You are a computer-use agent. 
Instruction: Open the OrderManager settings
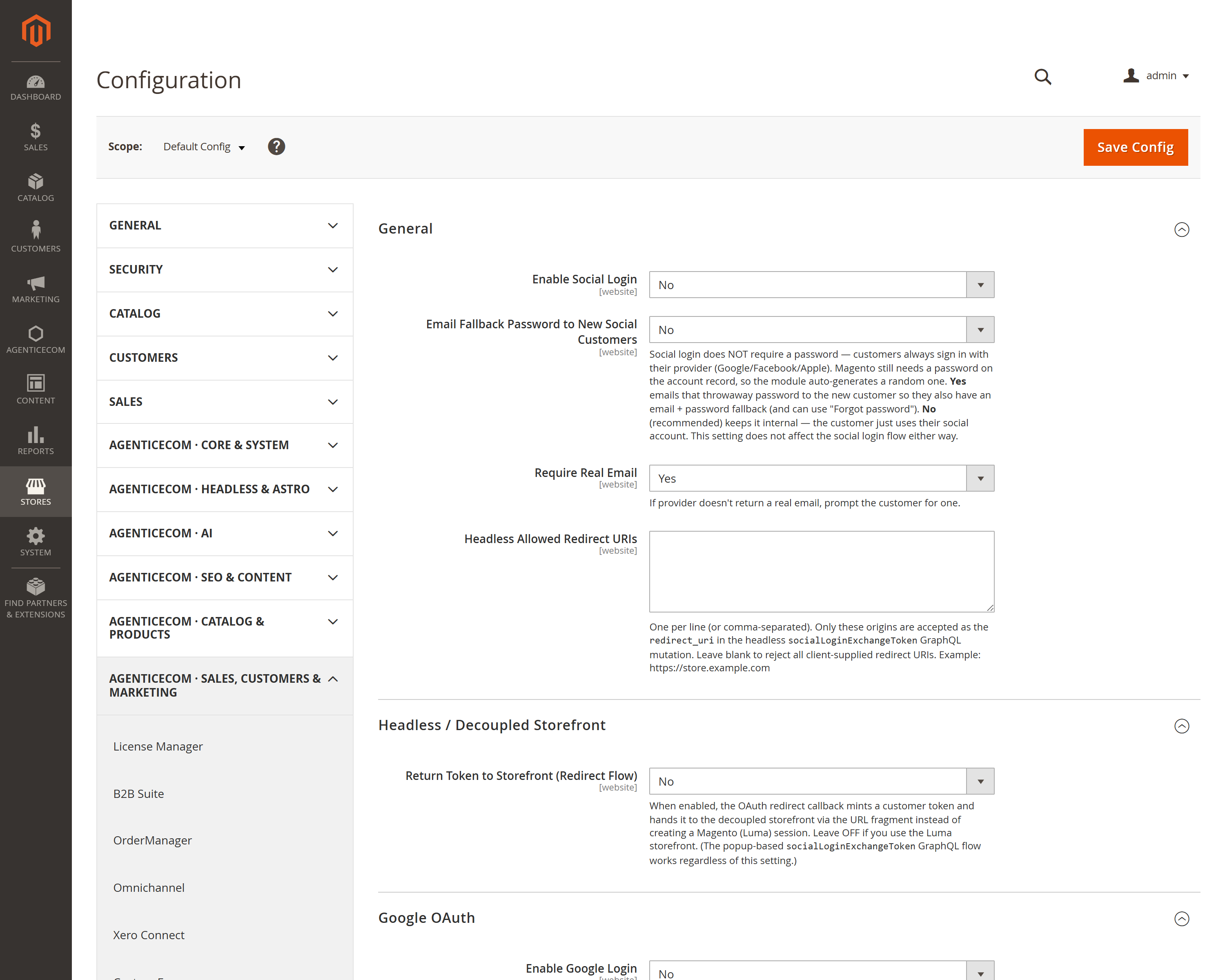[x=152, y=840]
